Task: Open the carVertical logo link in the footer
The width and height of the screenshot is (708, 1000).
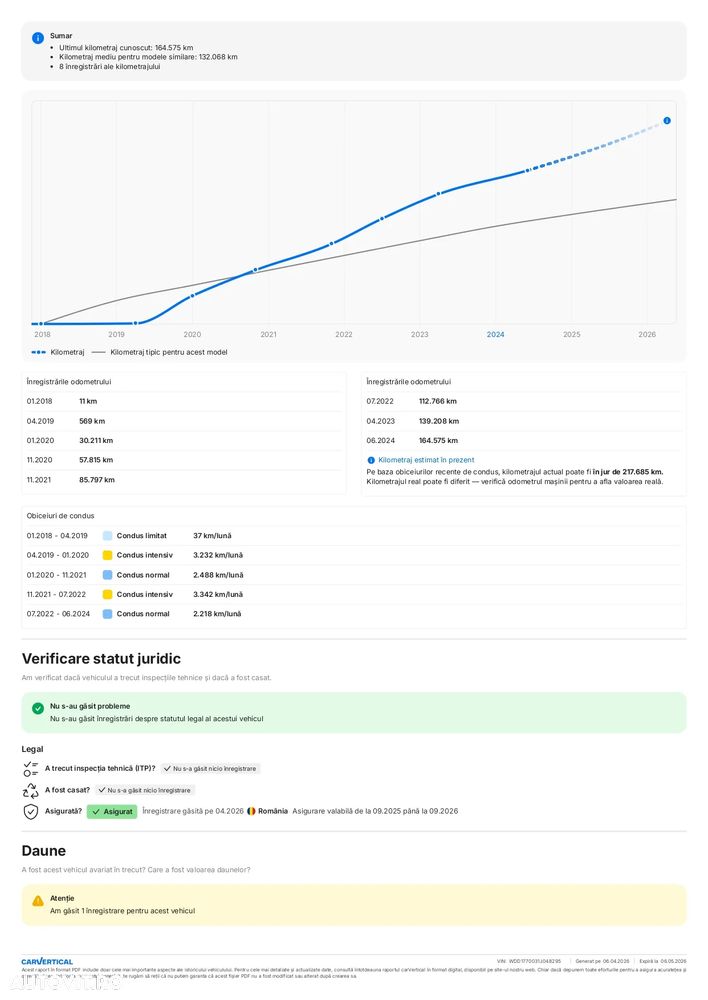Action: click(47, 961)
